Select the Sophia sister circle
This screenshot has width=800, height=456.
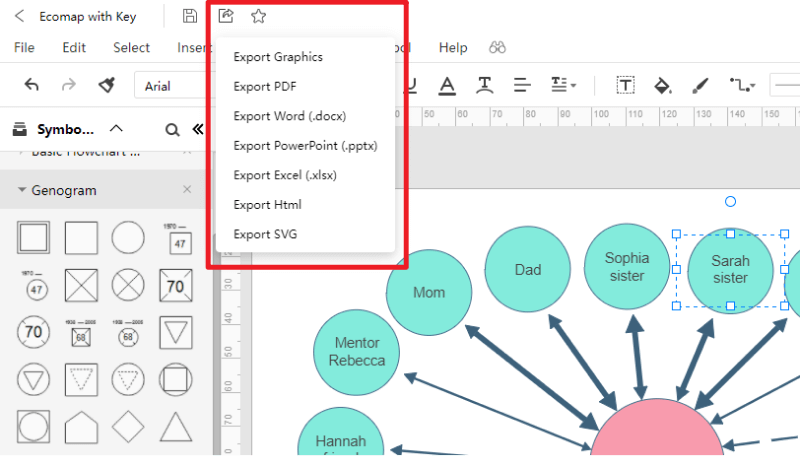coord(627,266)
